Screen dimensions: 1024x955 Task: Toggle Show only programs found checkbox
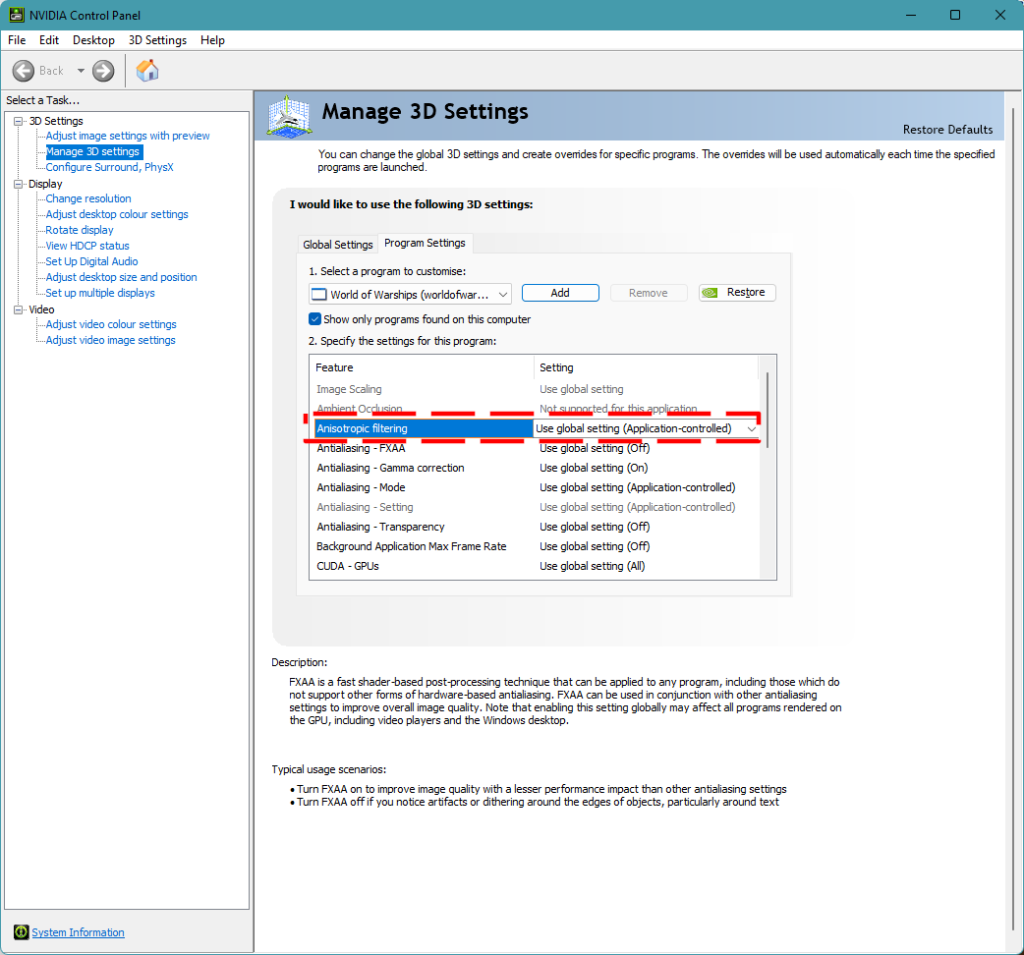click(315, 319)
